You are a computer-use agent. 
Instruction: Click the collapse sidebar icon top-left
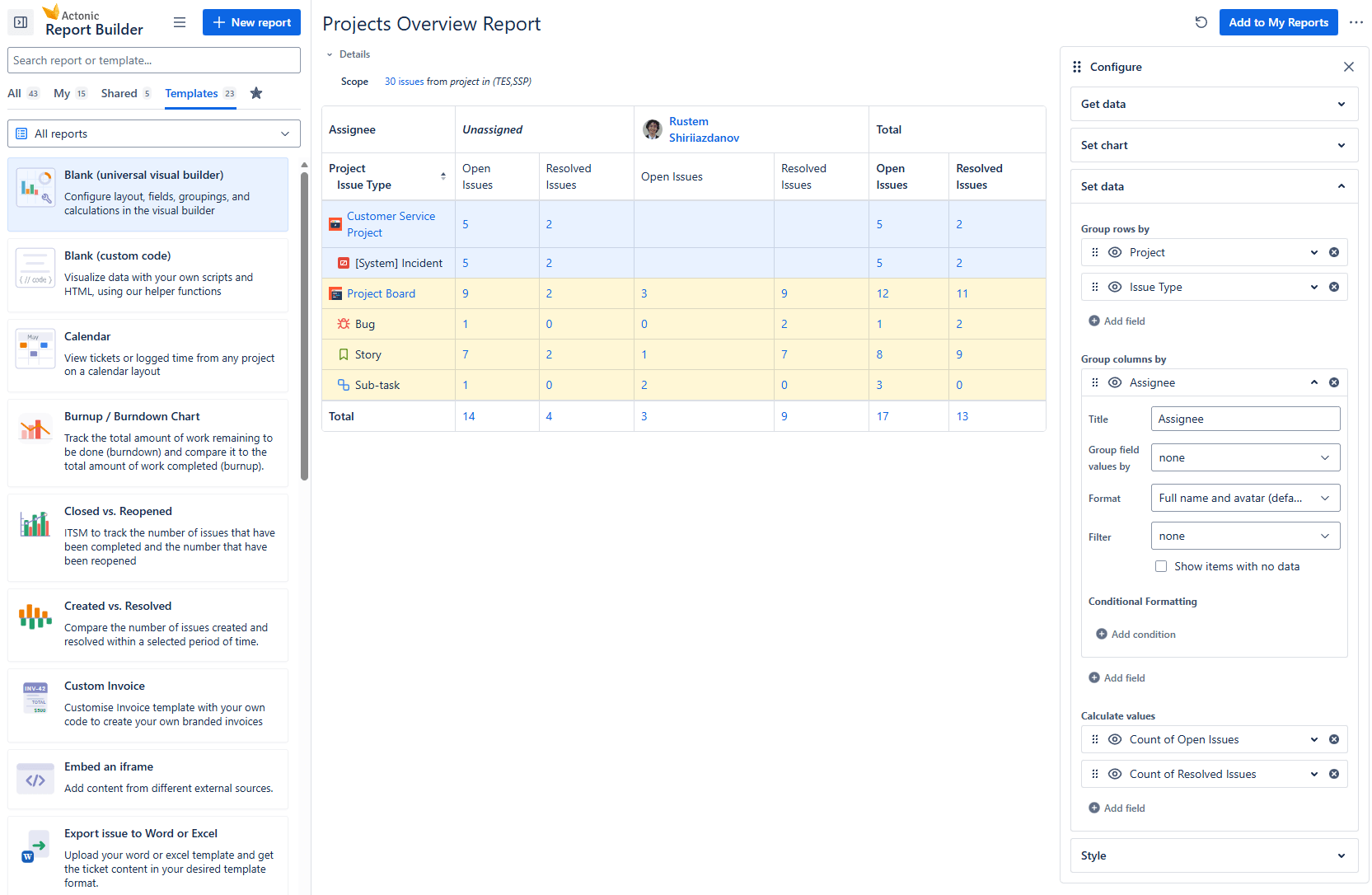coord(21,22)
